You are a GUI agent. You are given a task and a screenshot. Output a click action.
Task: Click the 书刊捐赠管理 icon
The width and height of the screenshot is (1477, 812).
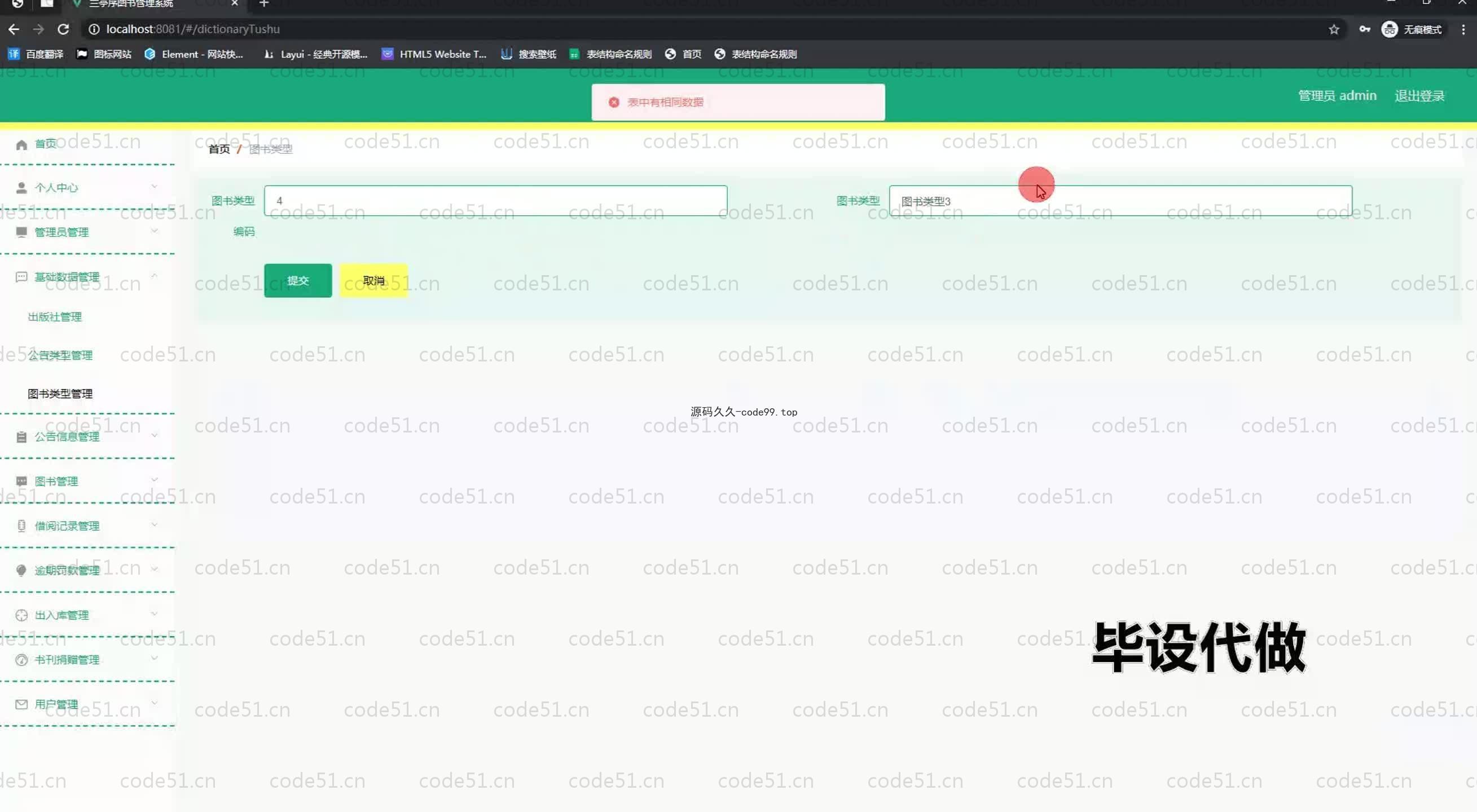point(21,660)
